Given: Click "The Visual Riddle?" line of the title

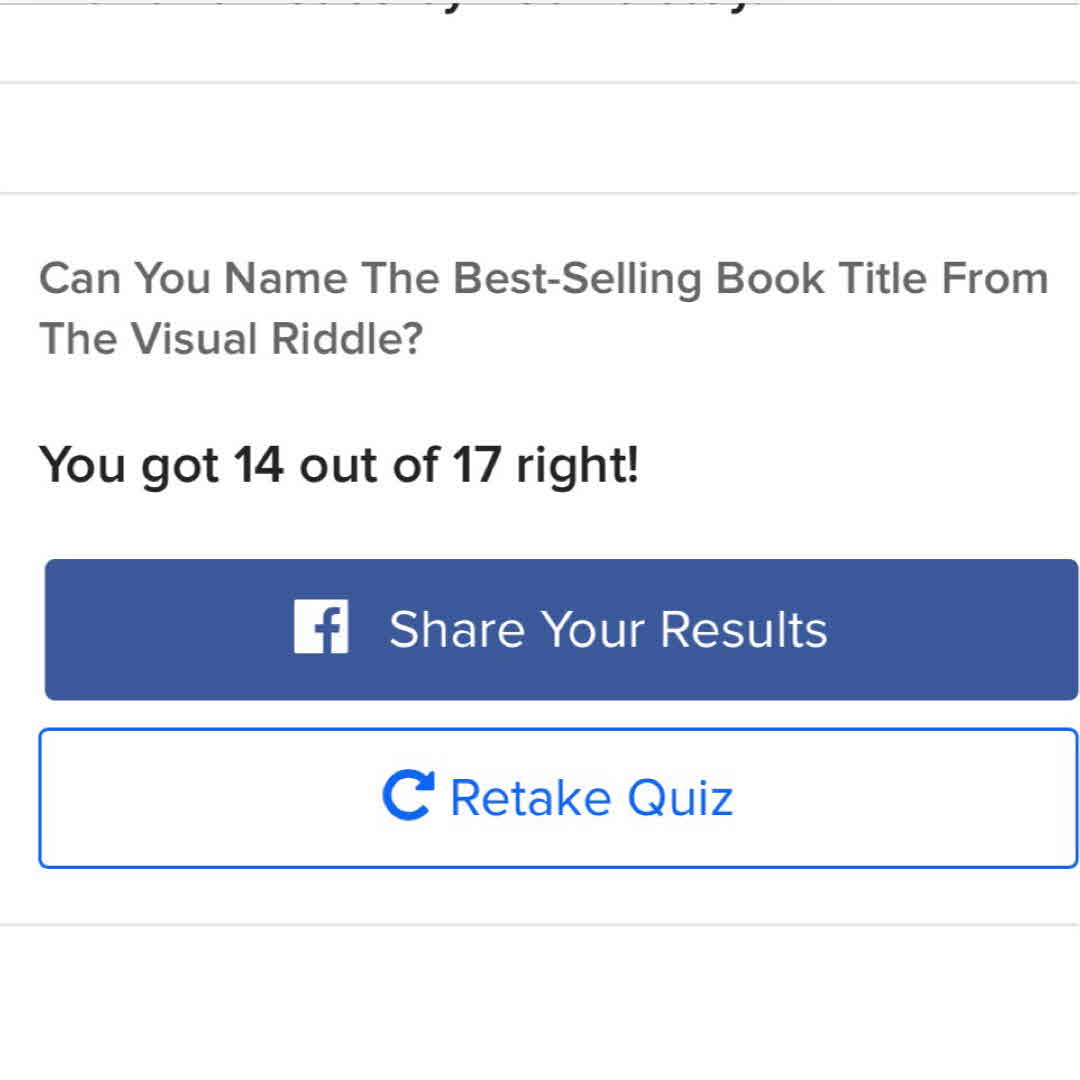Looking at the screenshot, I should click(231, 339).
